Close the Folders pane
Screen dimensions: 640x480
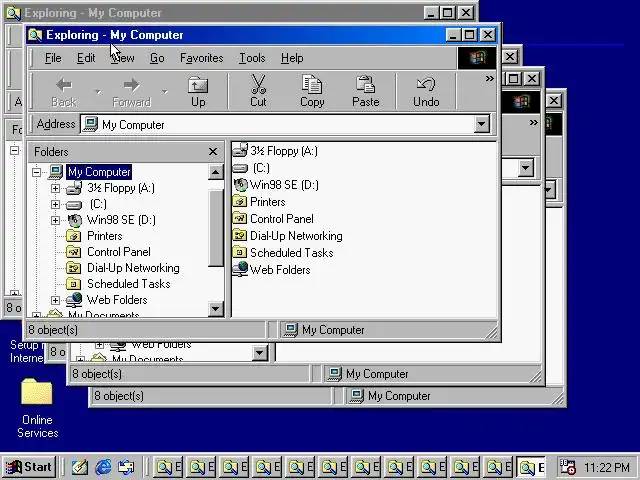pos(213,152)
